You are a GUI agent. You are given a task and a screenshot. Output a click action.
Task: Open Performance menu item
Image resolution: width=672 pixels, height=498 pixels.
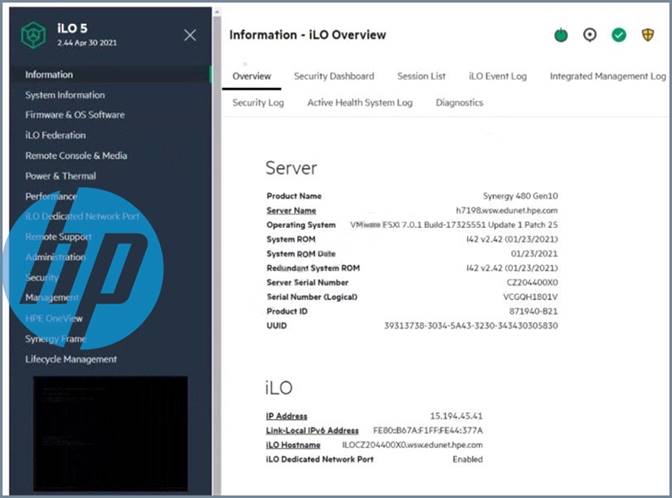(x=51, y=196)
